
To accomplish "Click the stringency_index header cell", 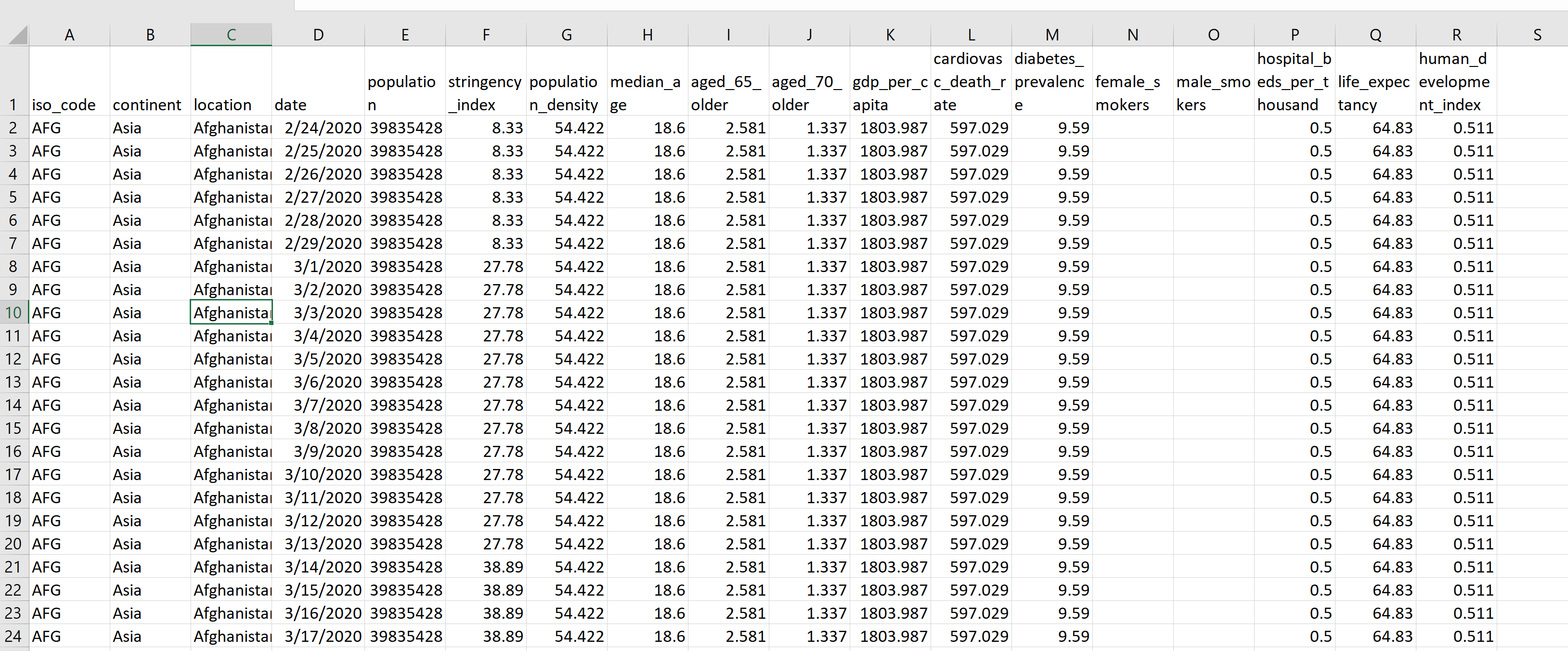I will (485, 92).
